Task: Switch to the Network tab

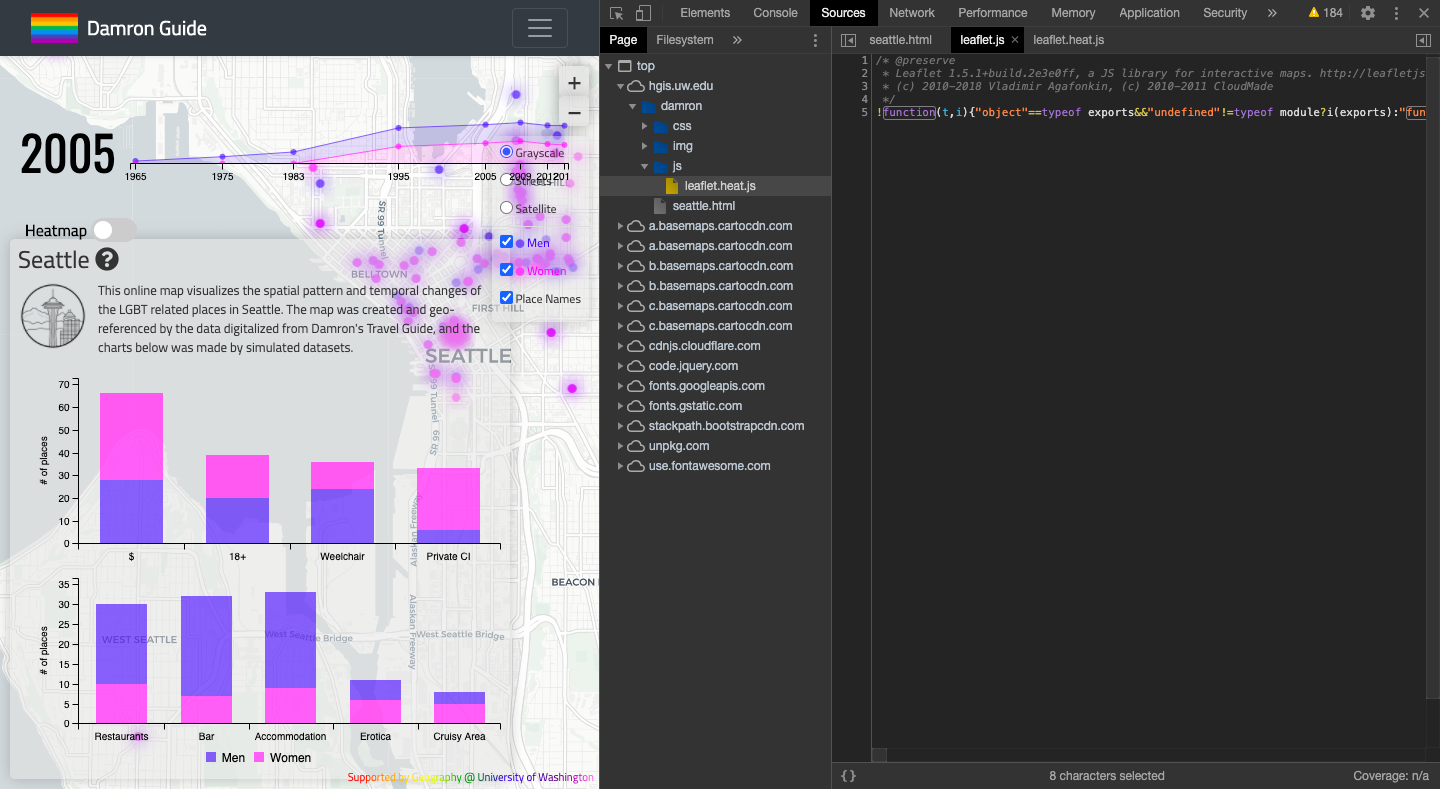Action: tap(911, 13)
